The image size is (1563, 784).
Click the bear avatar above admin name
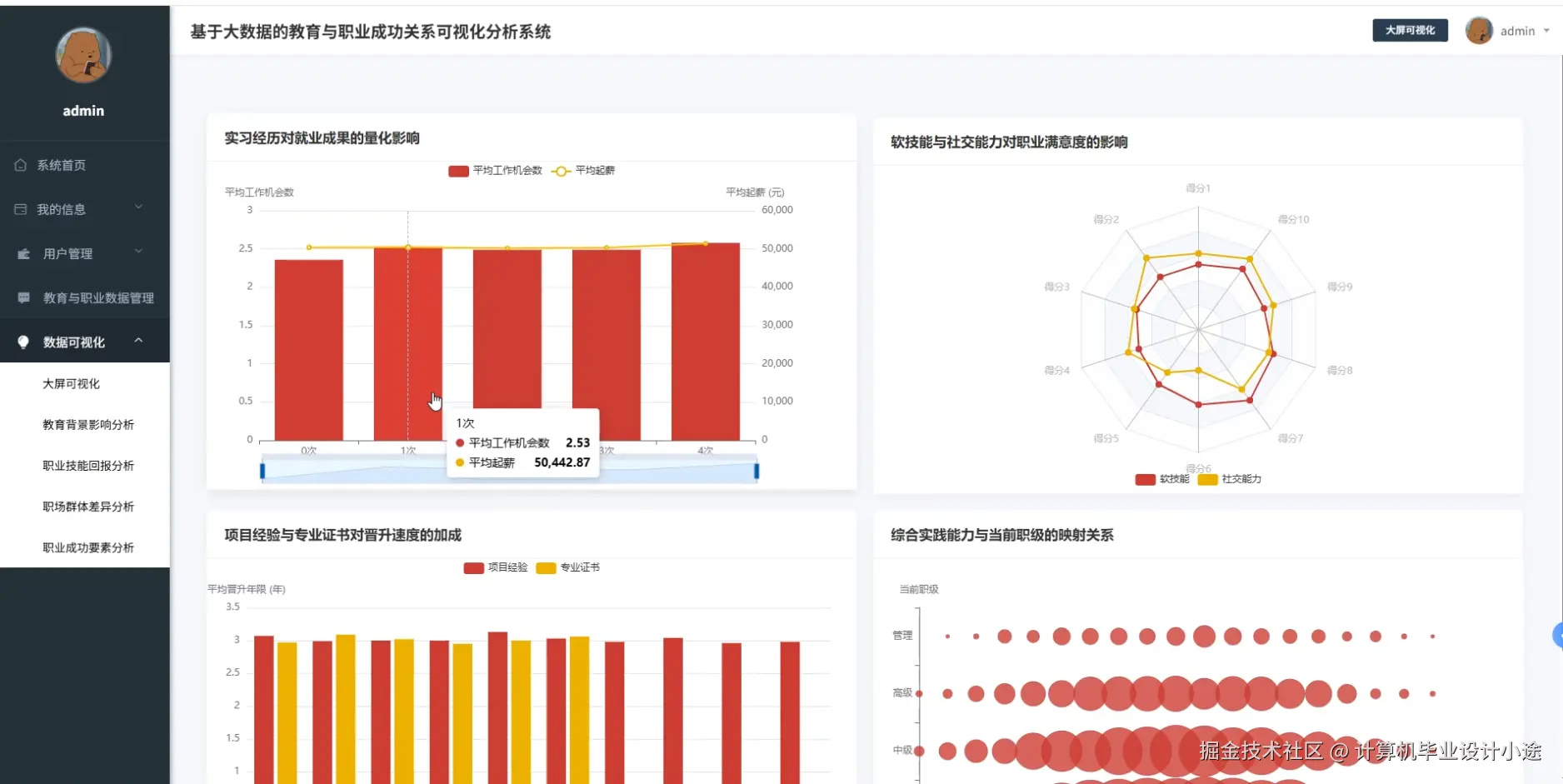point(83,56)
